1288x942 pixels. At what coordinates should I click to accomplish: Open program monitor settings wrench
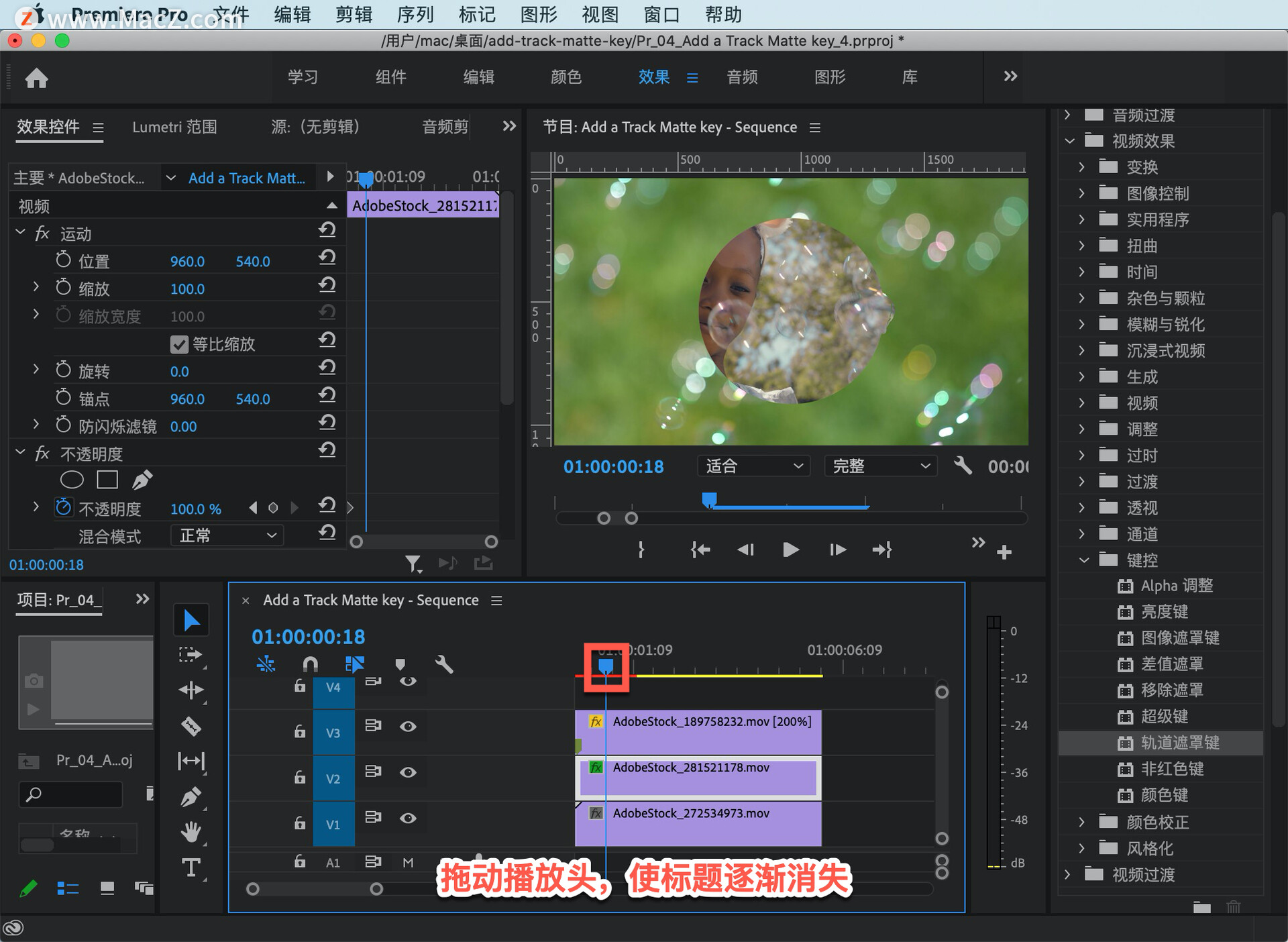[x=963, y=466]
